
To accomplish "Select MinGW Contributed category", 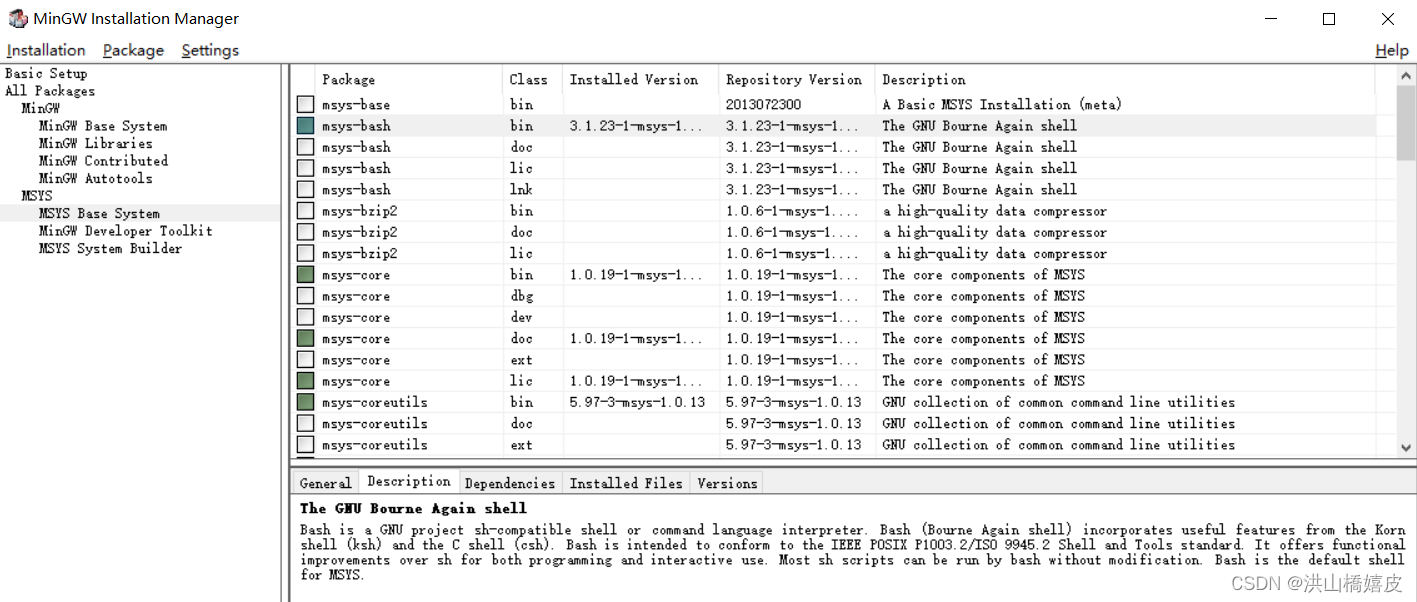I will click(103, 160).
